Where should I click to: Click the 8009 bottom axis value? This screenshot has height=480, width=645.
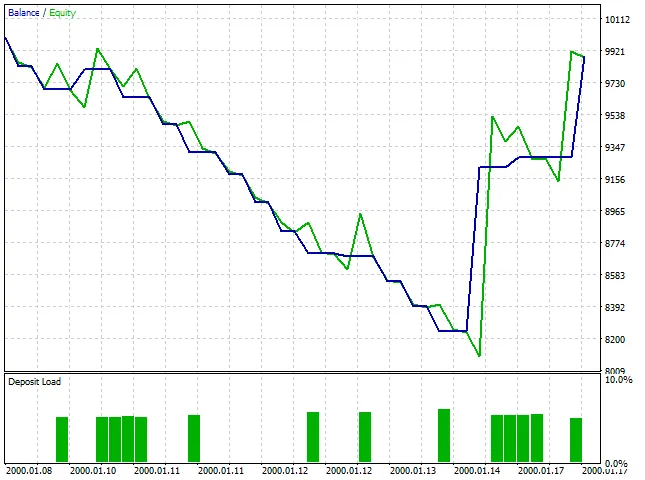point(618,371)
